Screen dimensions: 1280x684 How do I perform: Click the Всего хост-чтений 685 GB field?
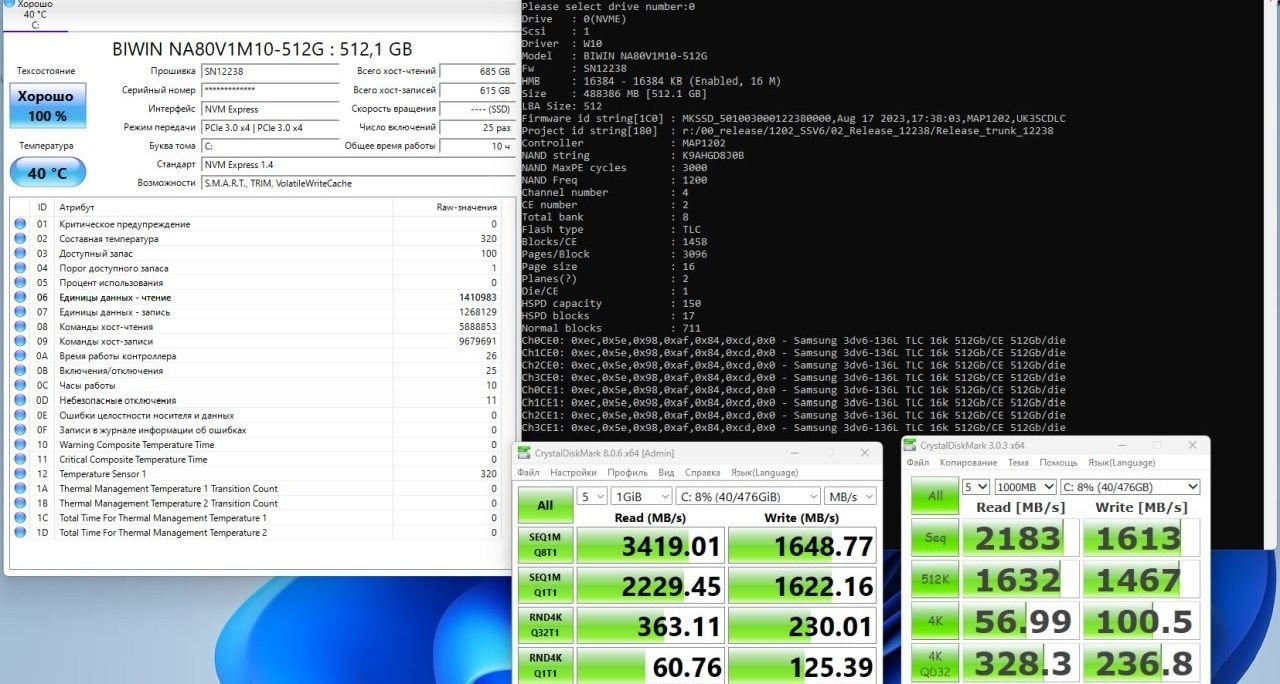476,71
